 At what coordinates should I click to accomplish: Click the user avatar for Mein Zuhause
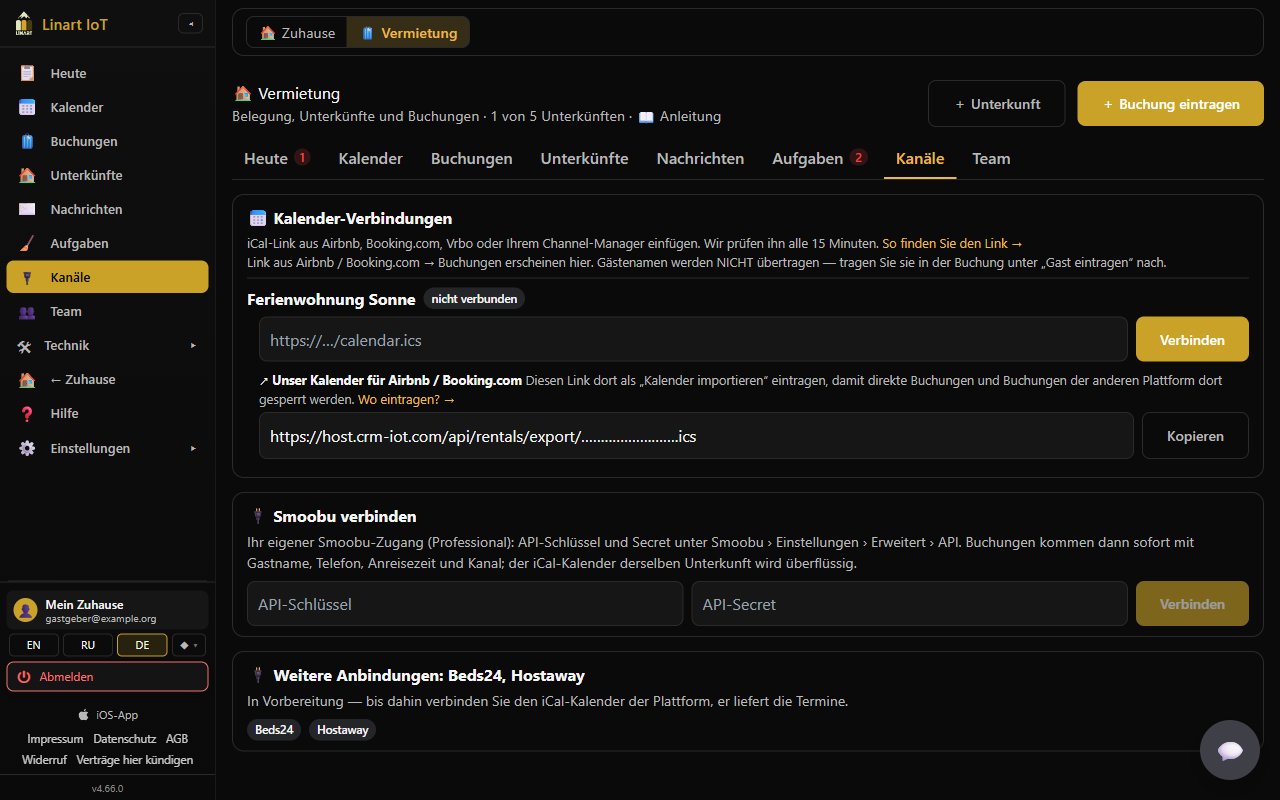26,610
